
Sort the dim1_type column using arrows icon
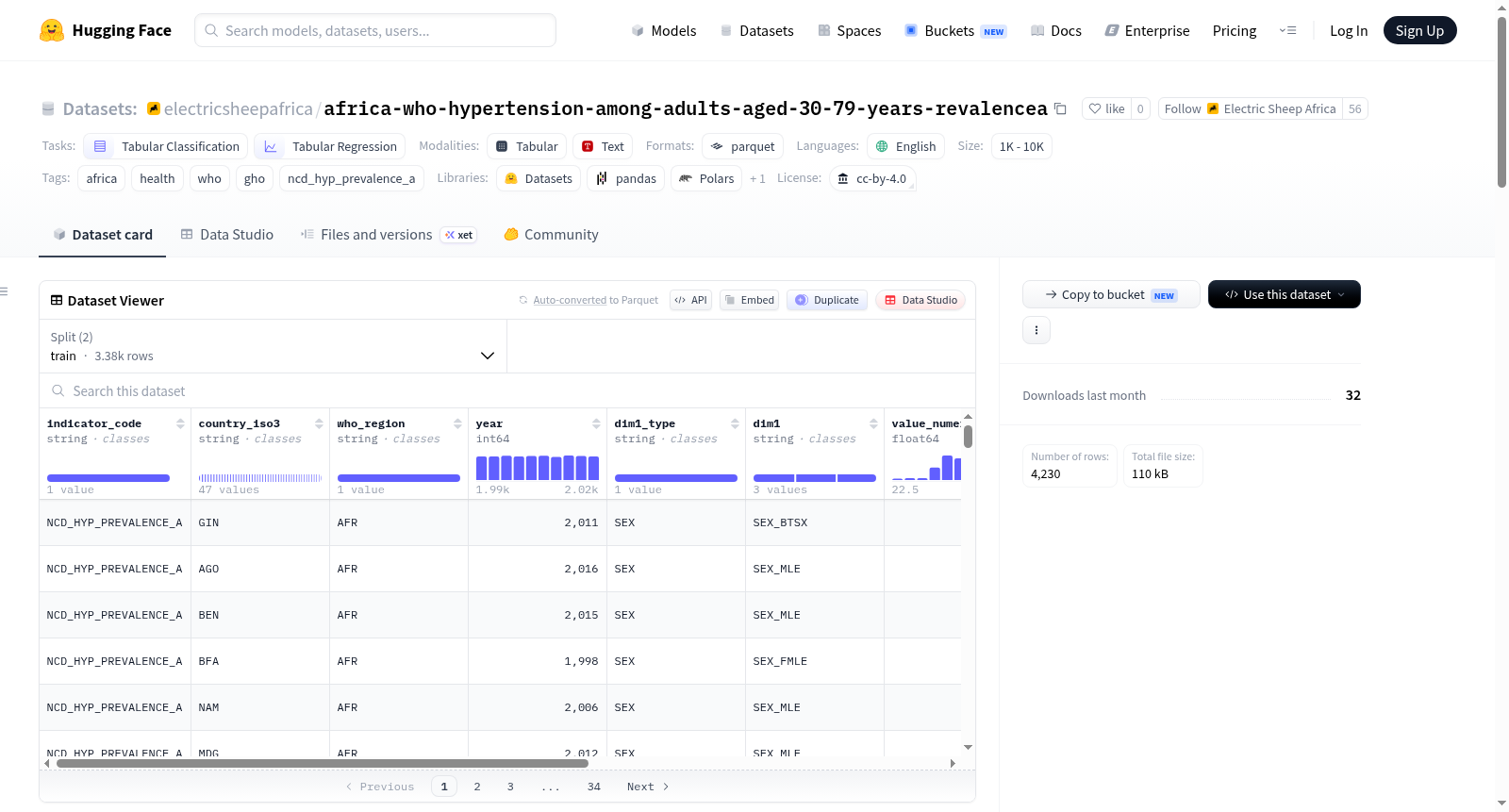(x=735, y=423)
